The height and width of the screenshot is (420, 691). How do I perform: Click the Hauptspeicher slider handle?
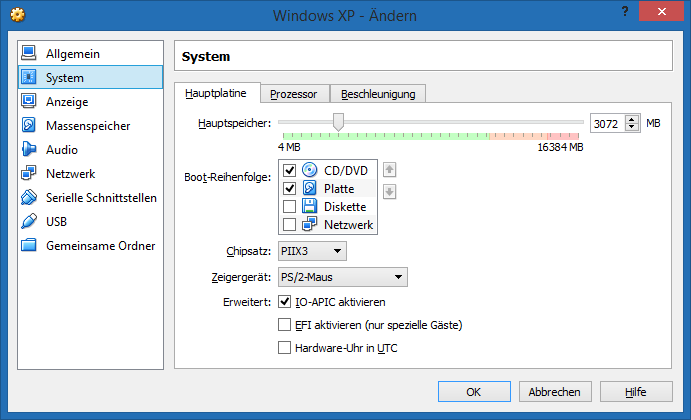click(338, 122)
